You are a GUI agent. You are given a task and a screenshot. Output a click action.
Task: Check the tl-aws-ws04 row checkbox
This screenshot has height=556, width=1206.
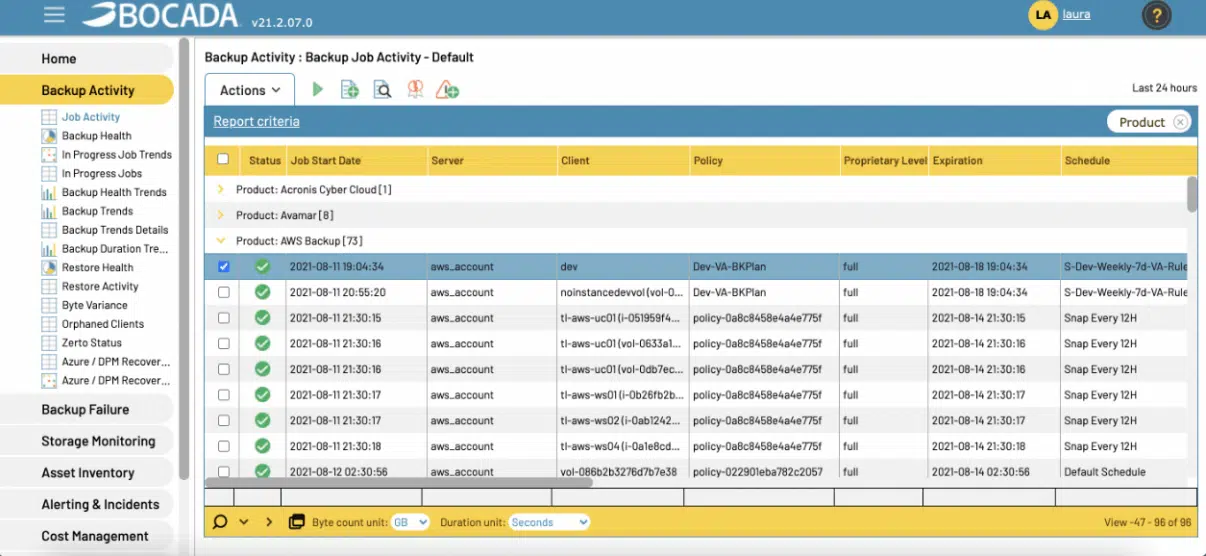point(223,446)
